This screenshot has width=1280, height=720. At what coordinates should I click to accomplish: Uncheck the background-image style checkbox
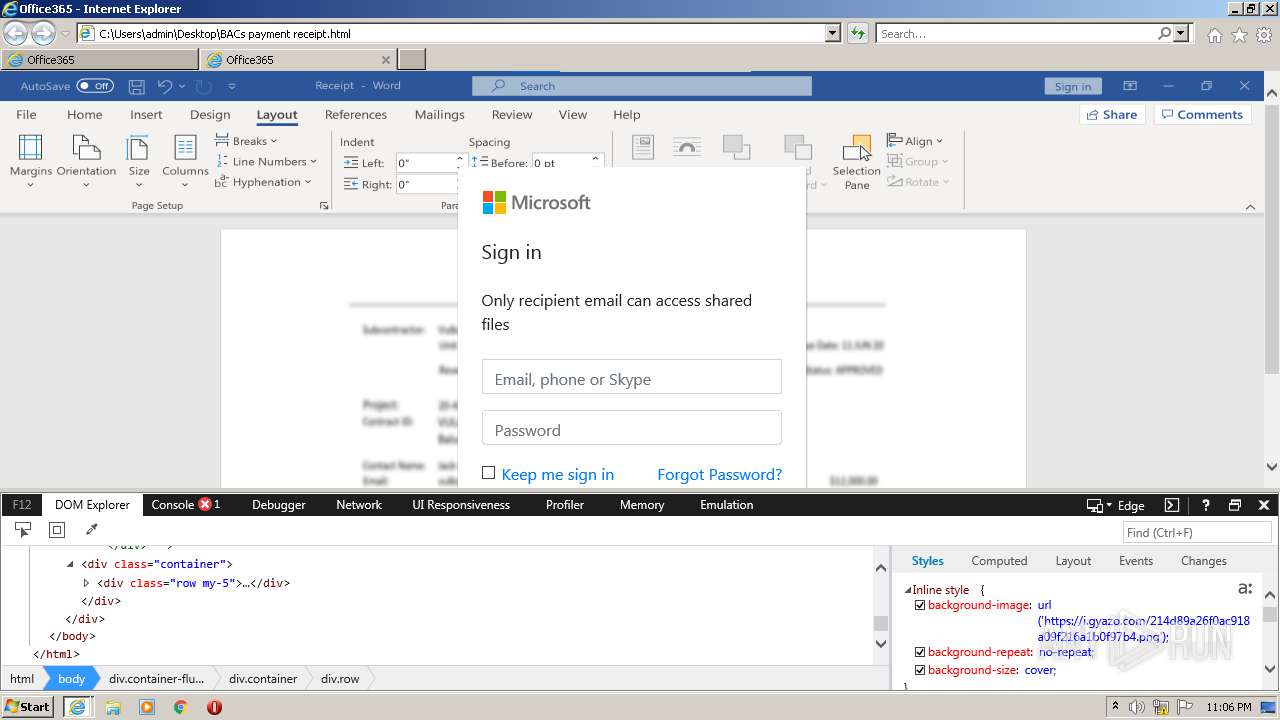pos(920,605)
